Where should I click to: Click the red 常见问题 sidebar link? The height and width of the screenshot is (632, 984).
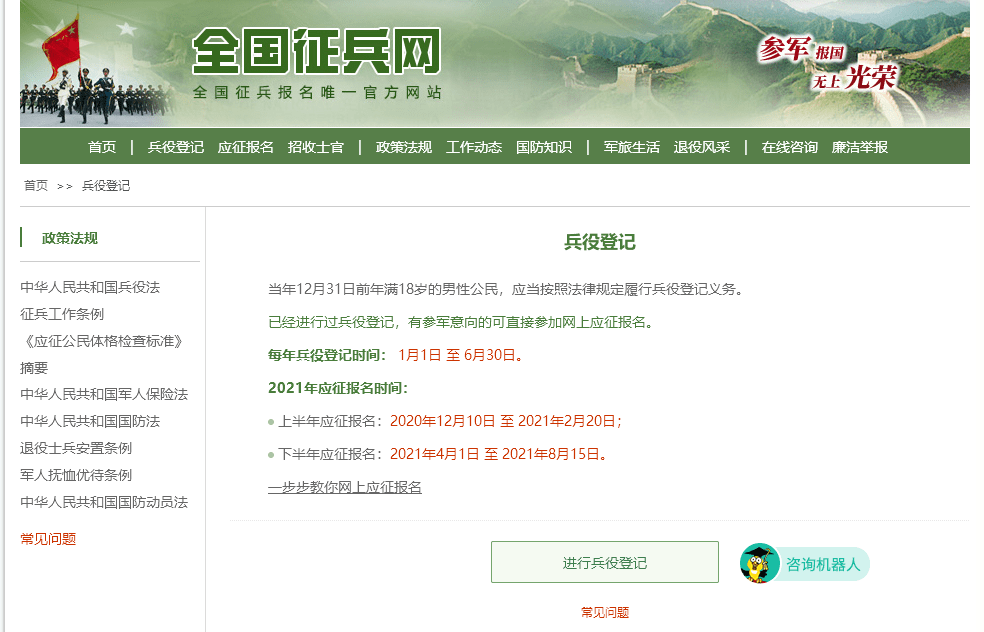point(48,538)
